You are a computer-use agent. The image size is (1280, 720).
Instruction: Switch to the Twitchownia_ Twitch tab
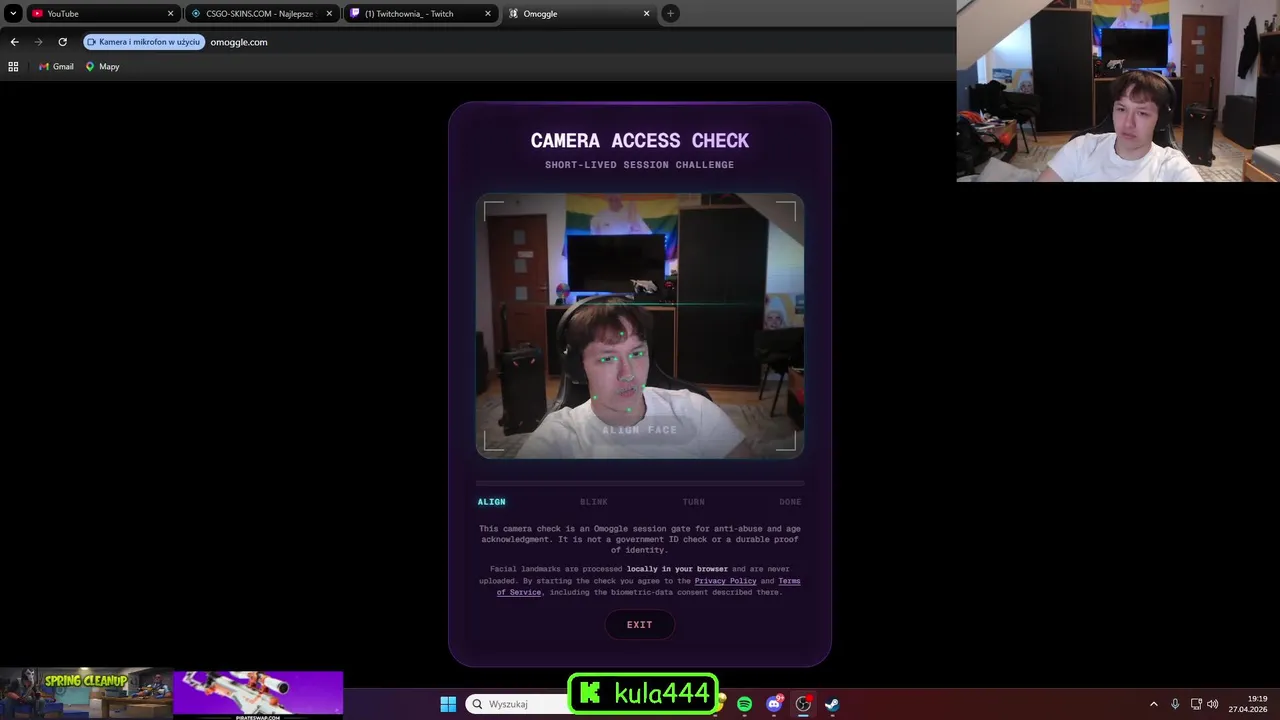(x=420, y=14)
